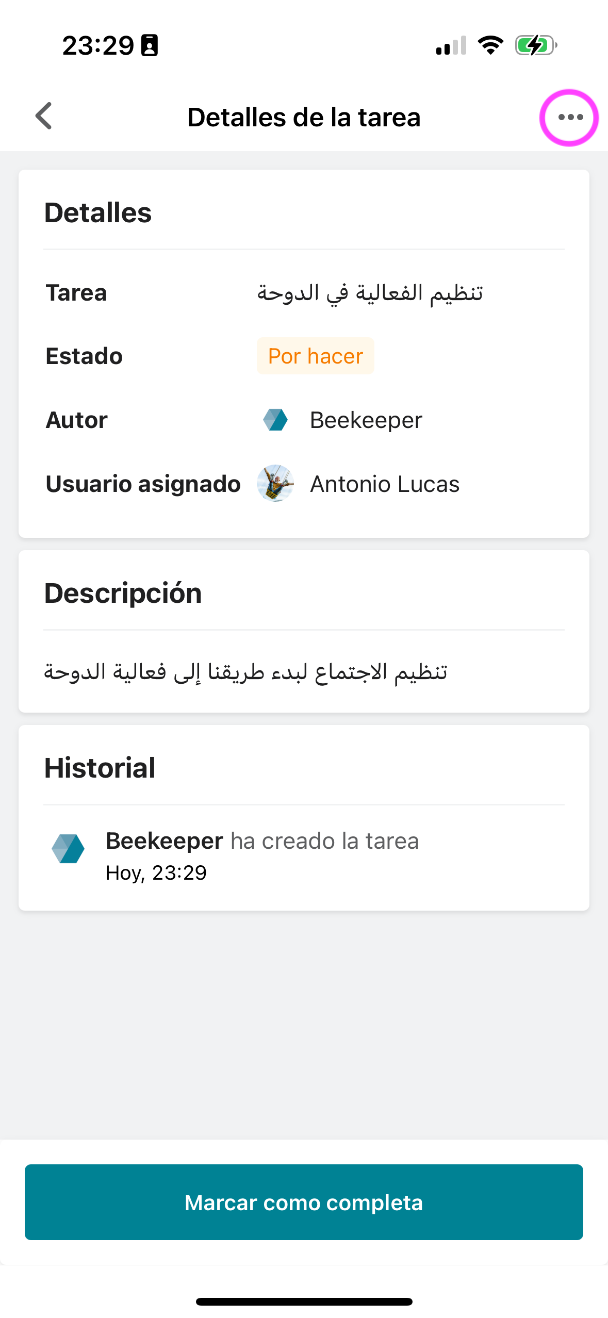The image size is (608, 1318).
Task: Tap the home indicator bar at the bottom
Action: pyautogui.click(x=304, y=1302)
